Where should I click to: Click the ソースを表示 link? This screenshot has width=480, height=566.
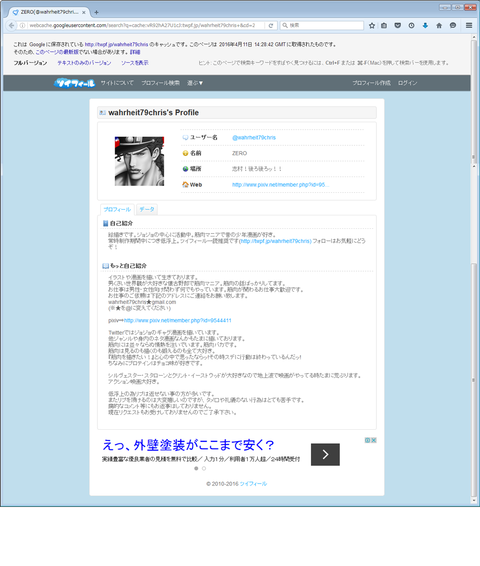click(135, 63)
